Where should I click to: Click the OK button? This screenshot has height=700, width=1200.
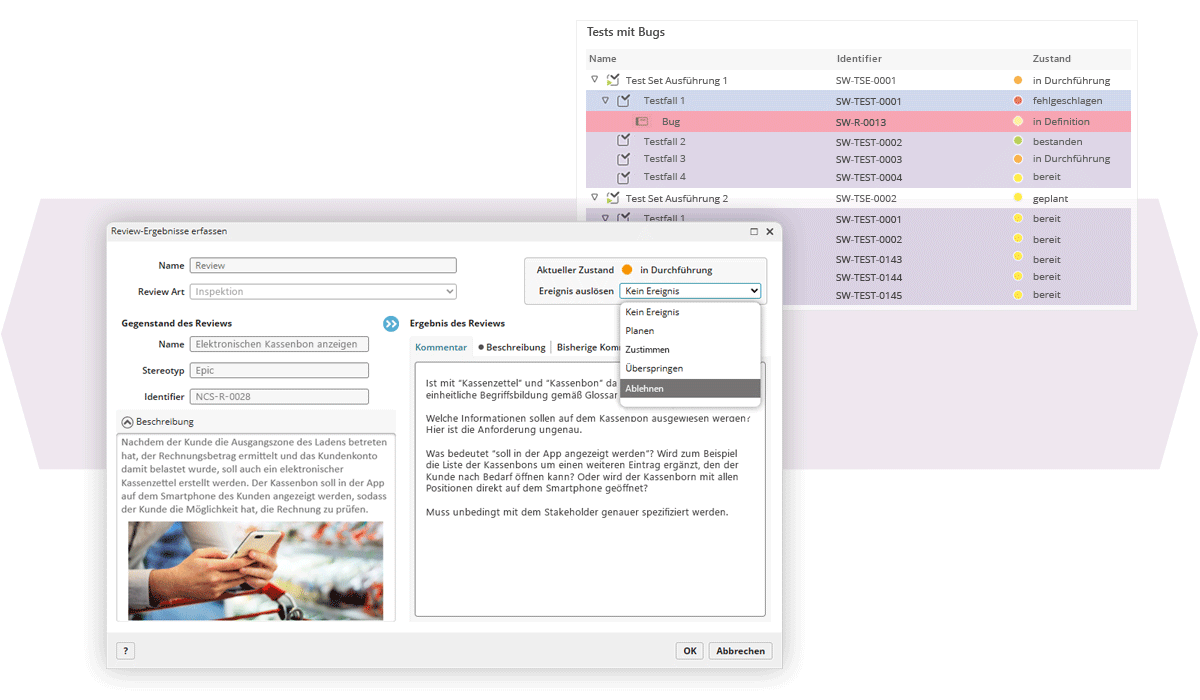(689, 651)
